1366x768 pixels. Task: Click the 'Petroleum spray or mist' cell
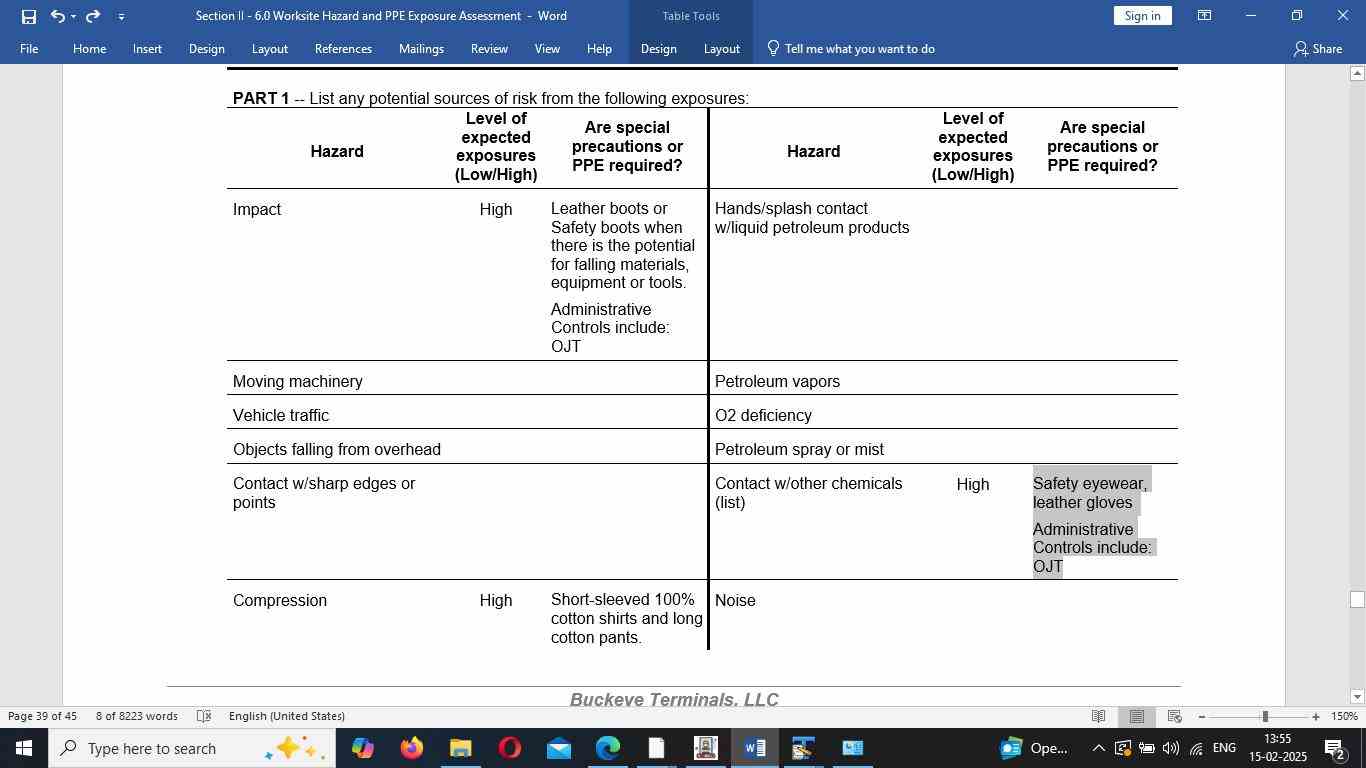799,450
